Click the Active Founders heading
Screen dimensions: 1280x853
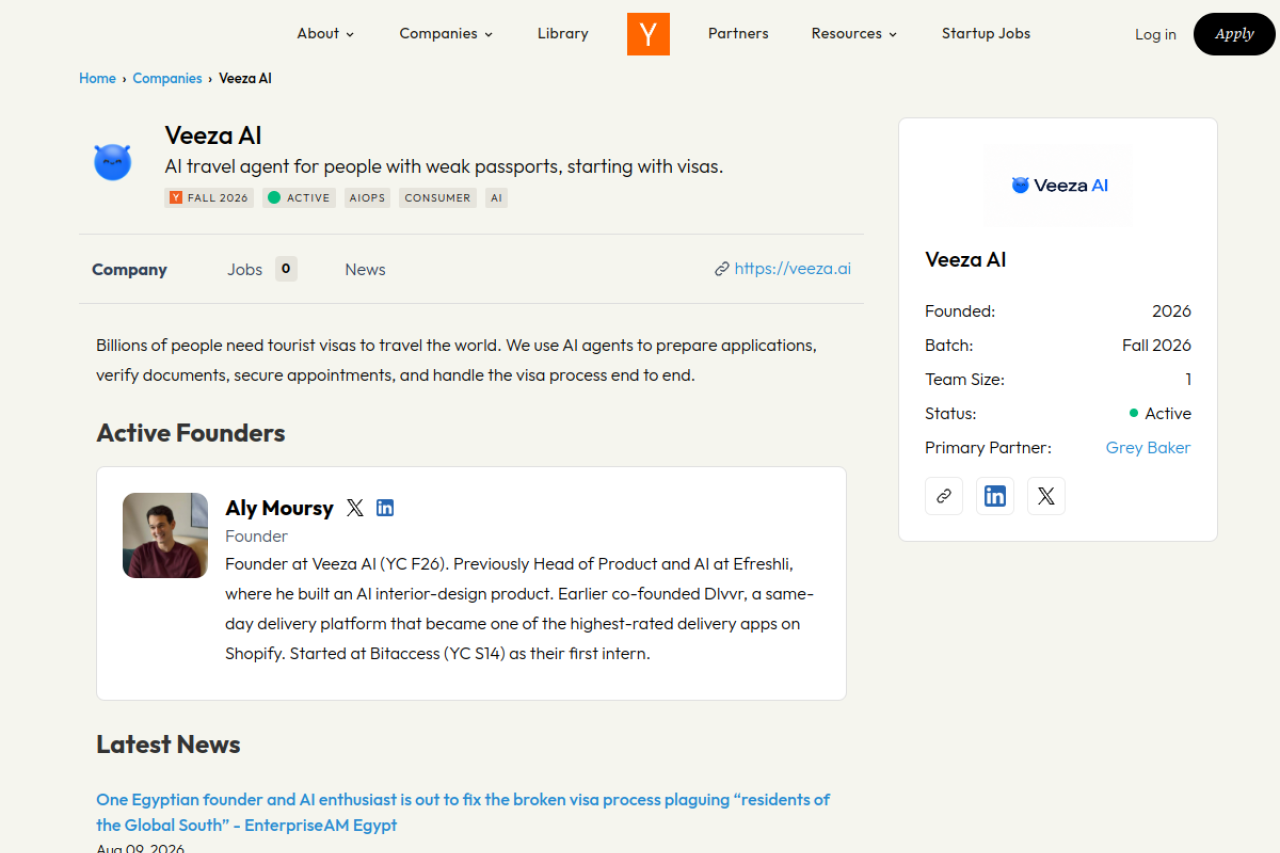tap(191, 433)
